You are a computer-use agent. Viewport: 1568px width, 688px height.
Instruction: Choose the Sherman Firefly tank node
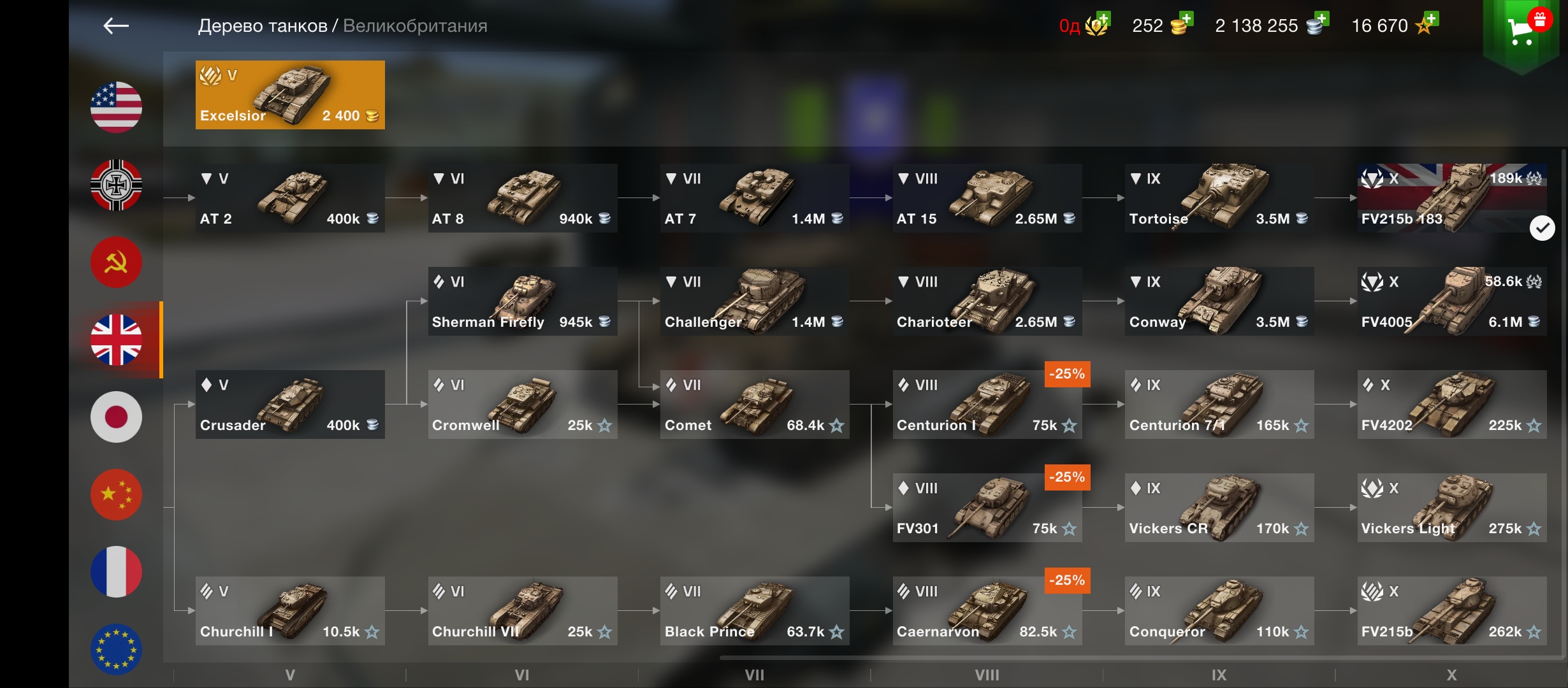[x=523, y=301]
